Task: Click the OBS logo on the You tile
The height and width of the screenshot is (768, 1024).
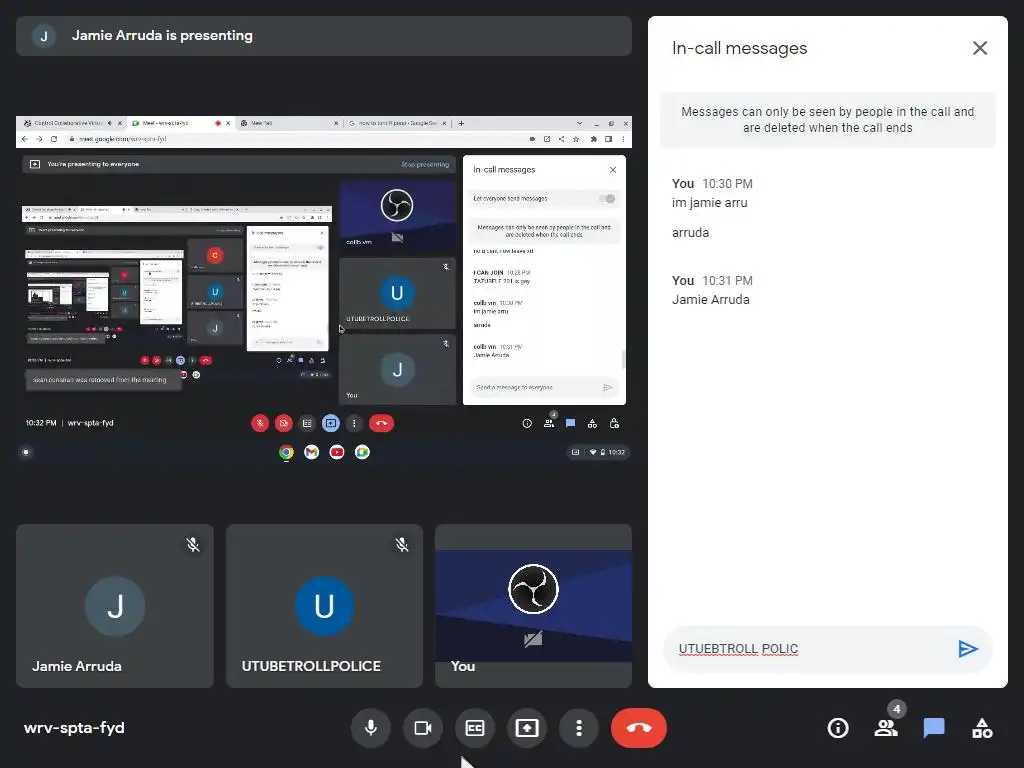Action: [533, 589]
